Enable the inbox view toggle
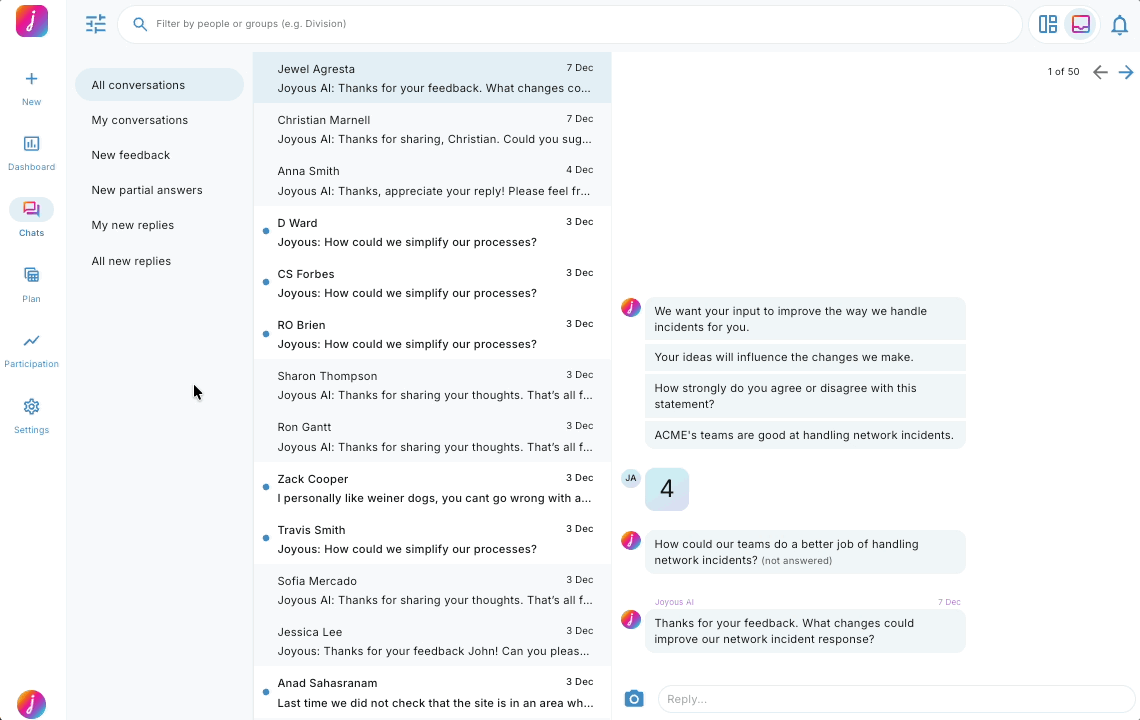This screenshot has height=720, width=1140. (x=1081, y=22)
